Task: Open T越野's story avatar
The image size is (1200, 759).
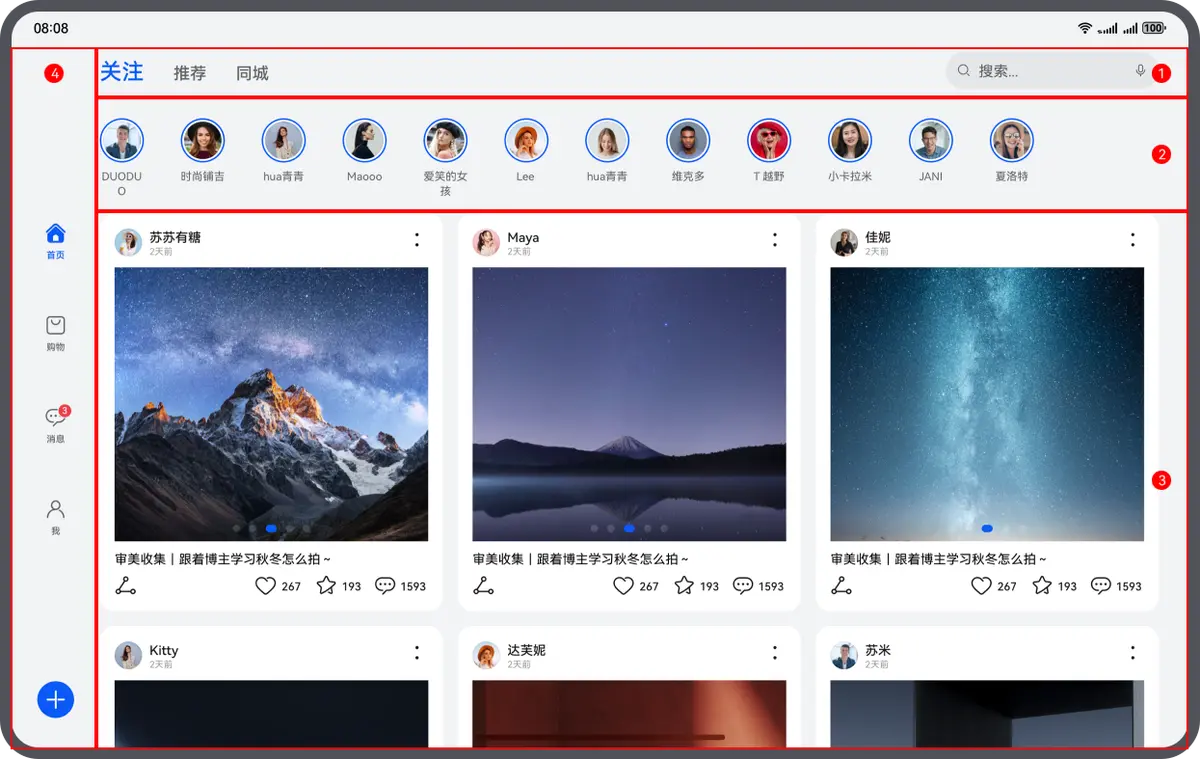Action: point(769,141)
